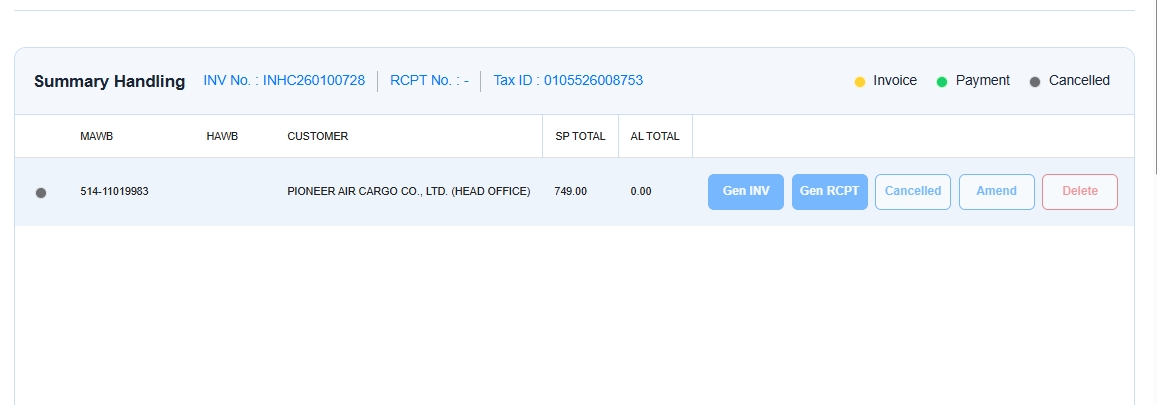Click the green Payment legend dot
This screenshot has height=405, width=1157.
[941, 81]
